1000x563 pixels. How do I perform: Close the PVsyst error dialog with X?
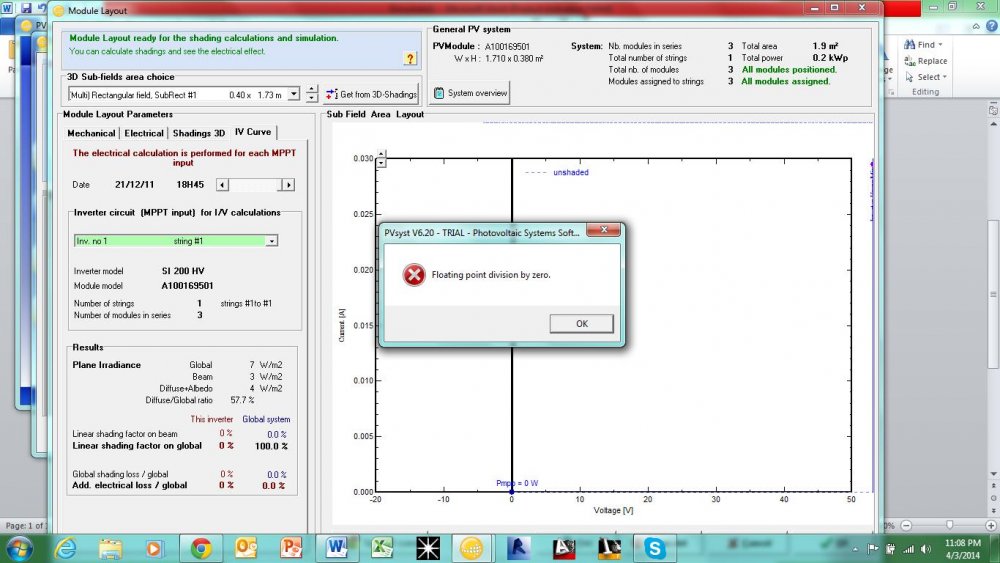pyautogui.click(x=605, y=231)
